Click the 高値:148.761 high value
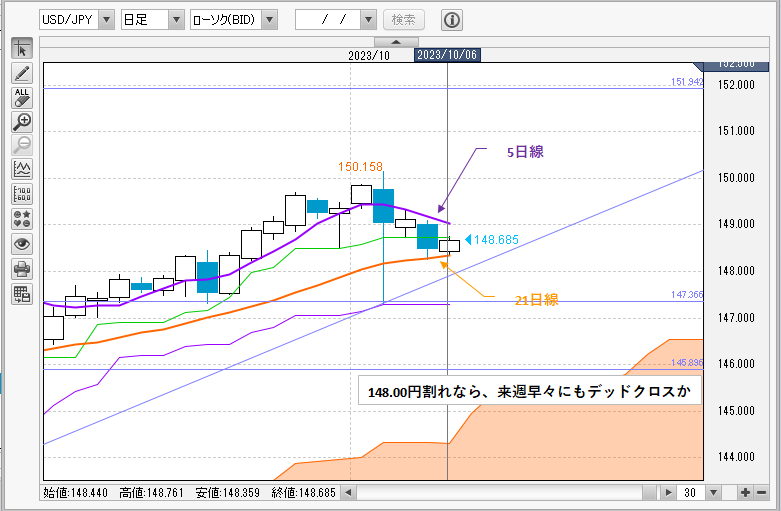781x511 pixels. 151,493
